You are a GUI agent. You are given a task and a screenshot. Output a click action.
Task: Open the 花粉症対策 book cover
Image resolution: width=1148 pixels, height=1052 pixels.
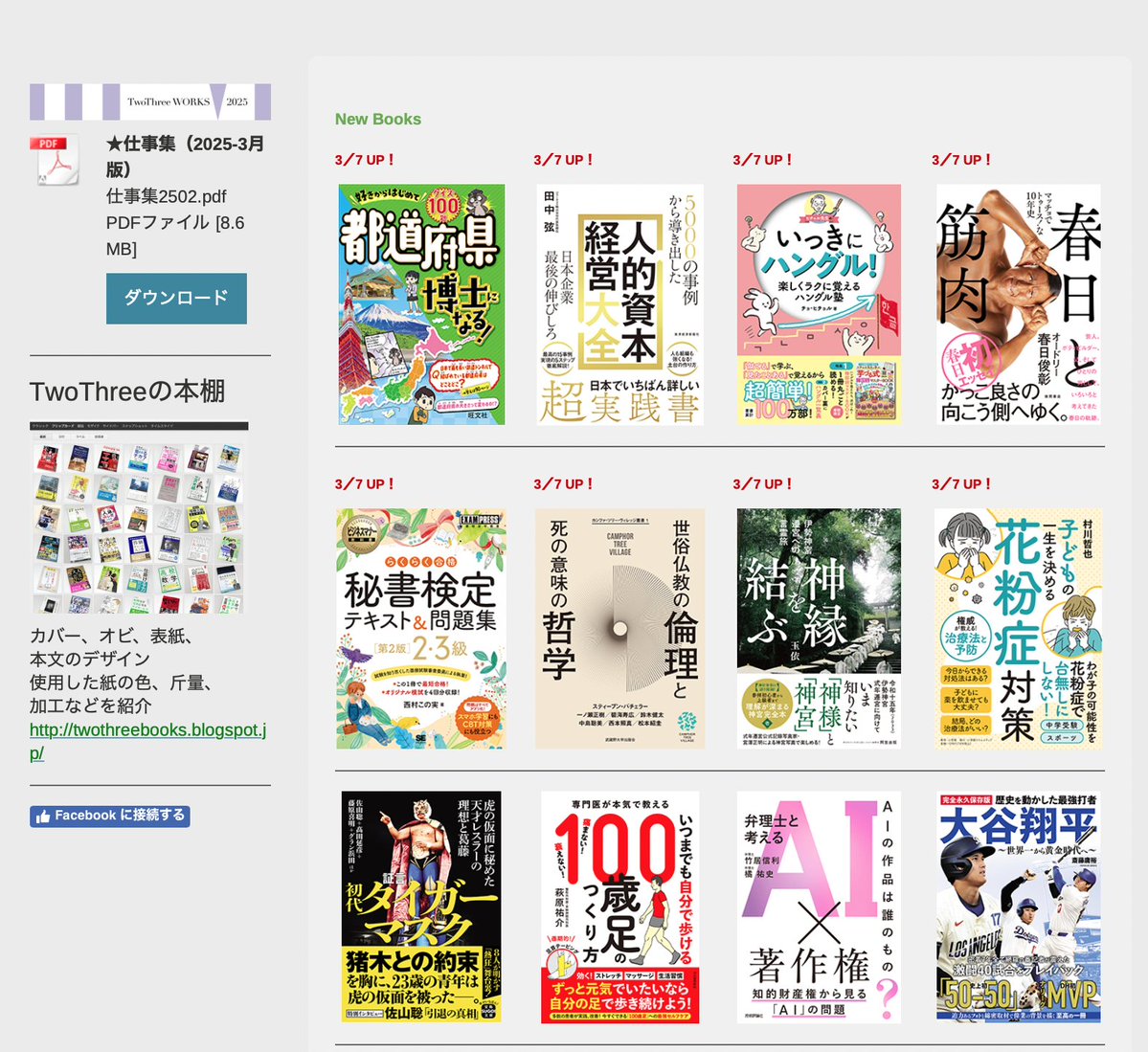coord(1019,629)
